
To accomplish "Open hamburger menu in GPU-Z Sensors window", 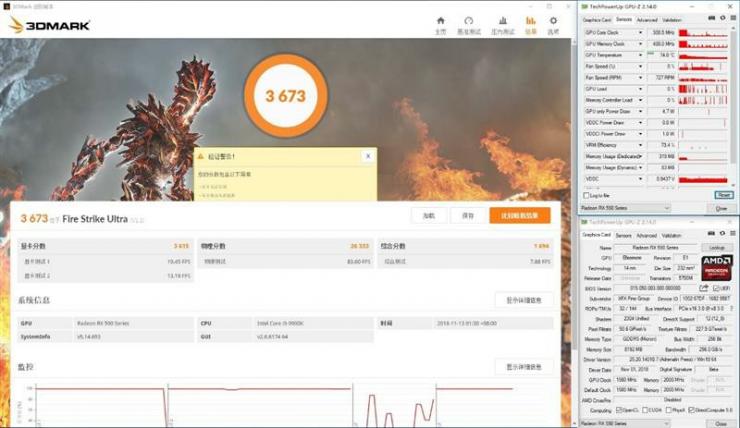I will pos(733,18).
